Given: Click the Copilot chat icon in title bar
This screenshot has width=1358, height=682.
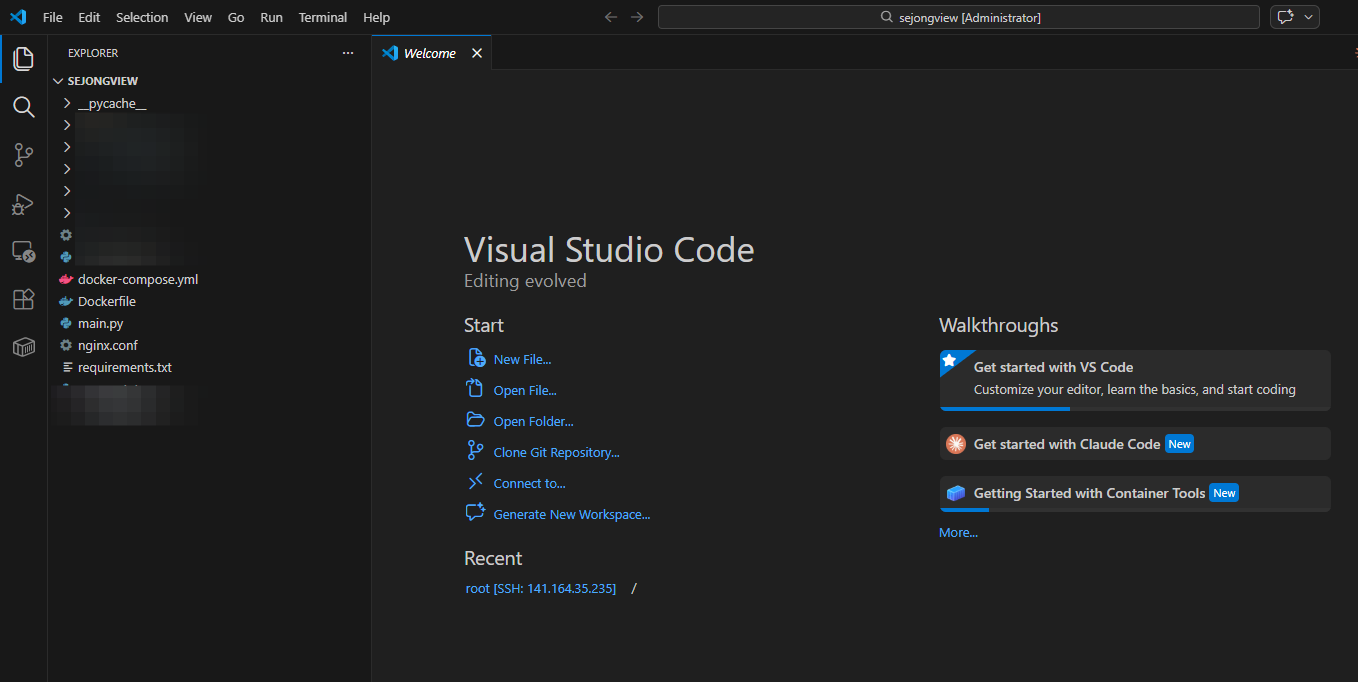Looking at the screenshot, I should (x=1285, y=17).
